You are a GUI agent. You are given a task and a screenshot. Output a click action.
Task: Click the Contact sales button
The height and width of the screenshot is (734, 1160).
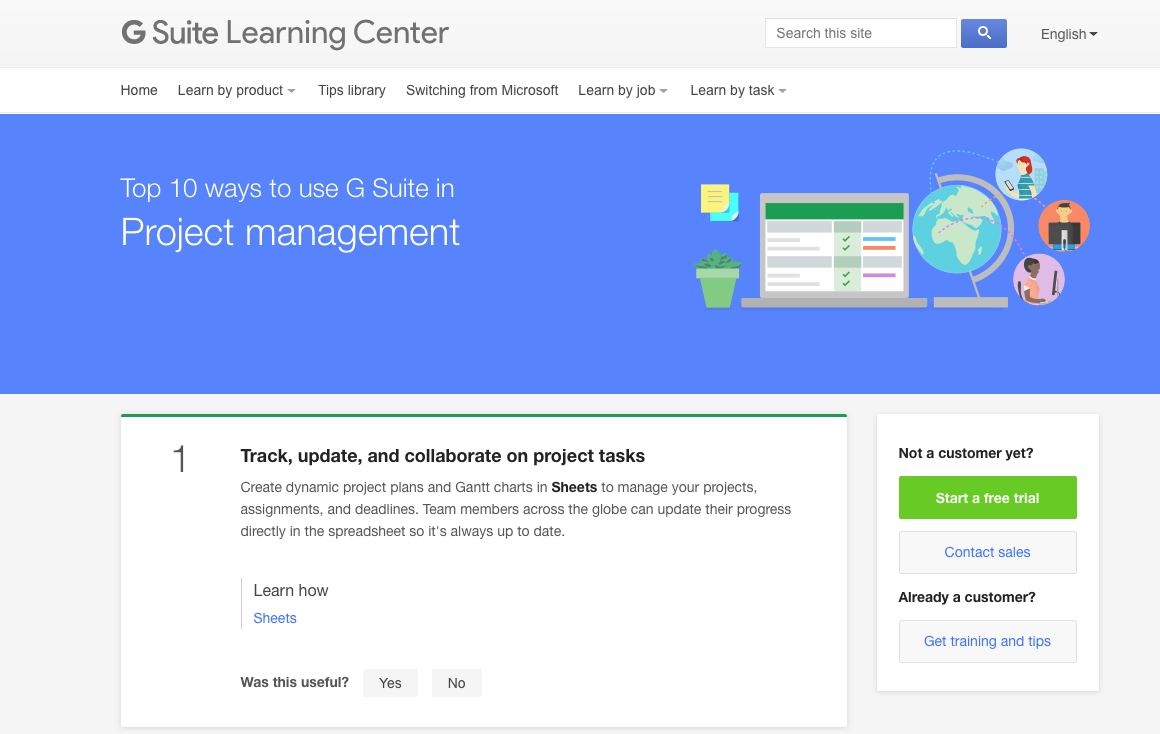987,552
